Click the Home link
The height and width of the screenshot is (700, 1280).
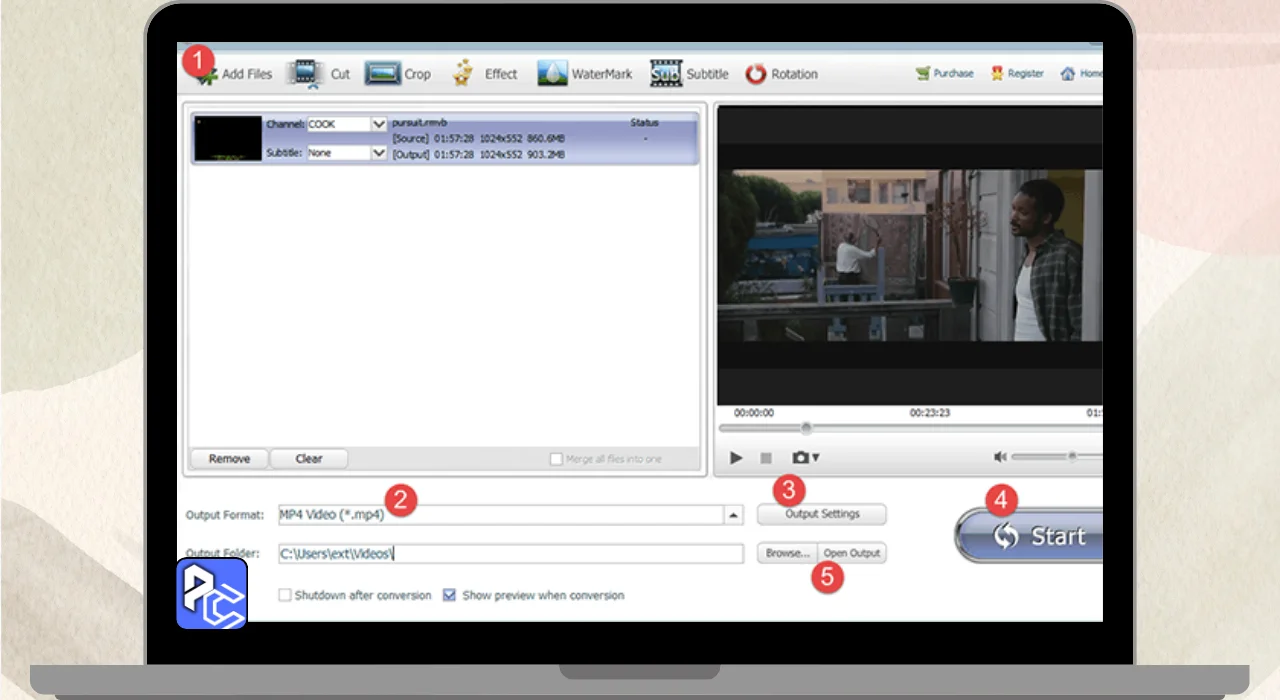click(x=1082, y=73)
